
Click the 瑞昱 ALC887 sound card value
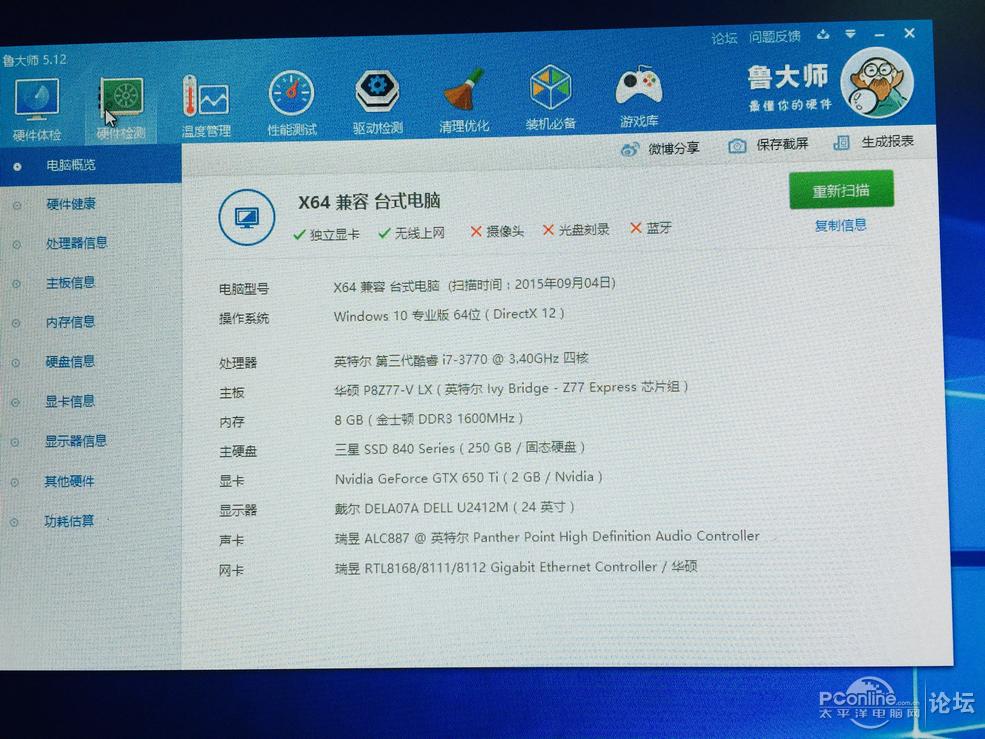(547, 537)
